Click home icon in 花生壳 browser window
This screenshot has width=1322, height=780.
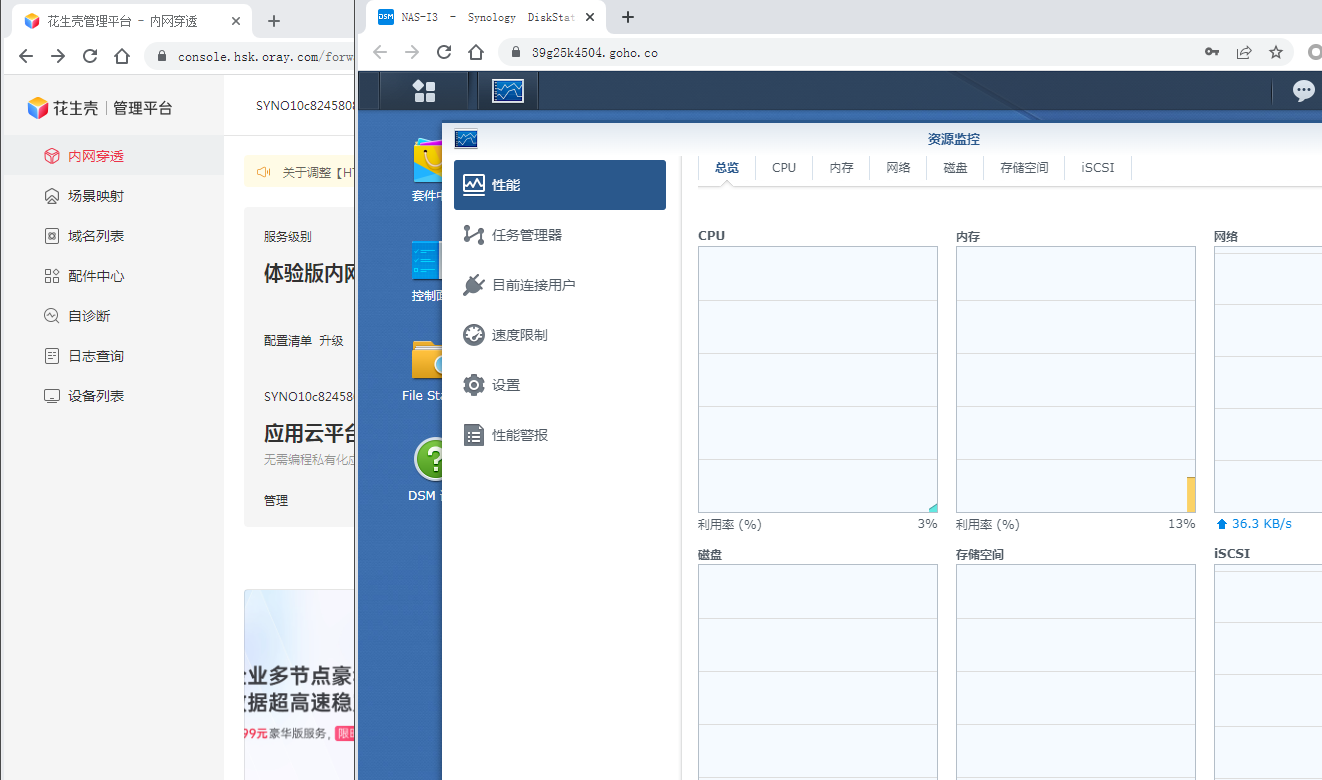click(x=122, y=56)
